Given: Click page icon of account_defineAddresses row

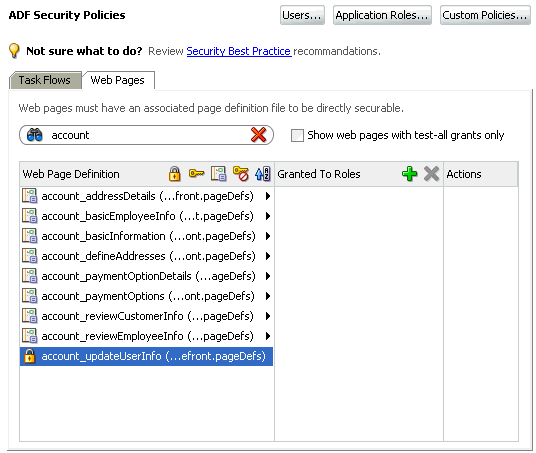Looking at the screenshot, I should pyautogui.click(x=29, y=256).
